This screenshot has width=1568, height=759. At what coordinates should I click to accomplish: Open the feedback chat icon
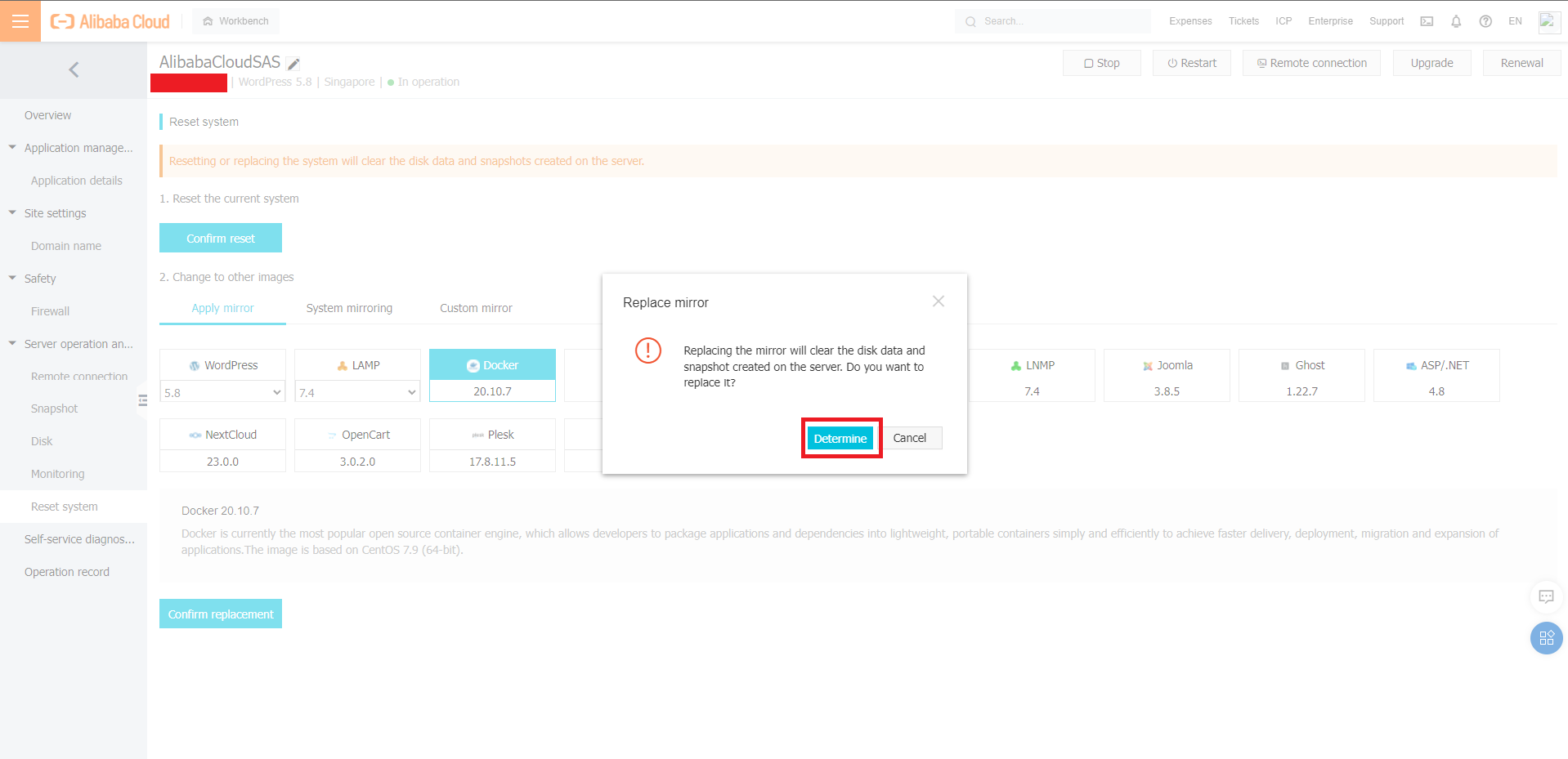(1546, 596)
